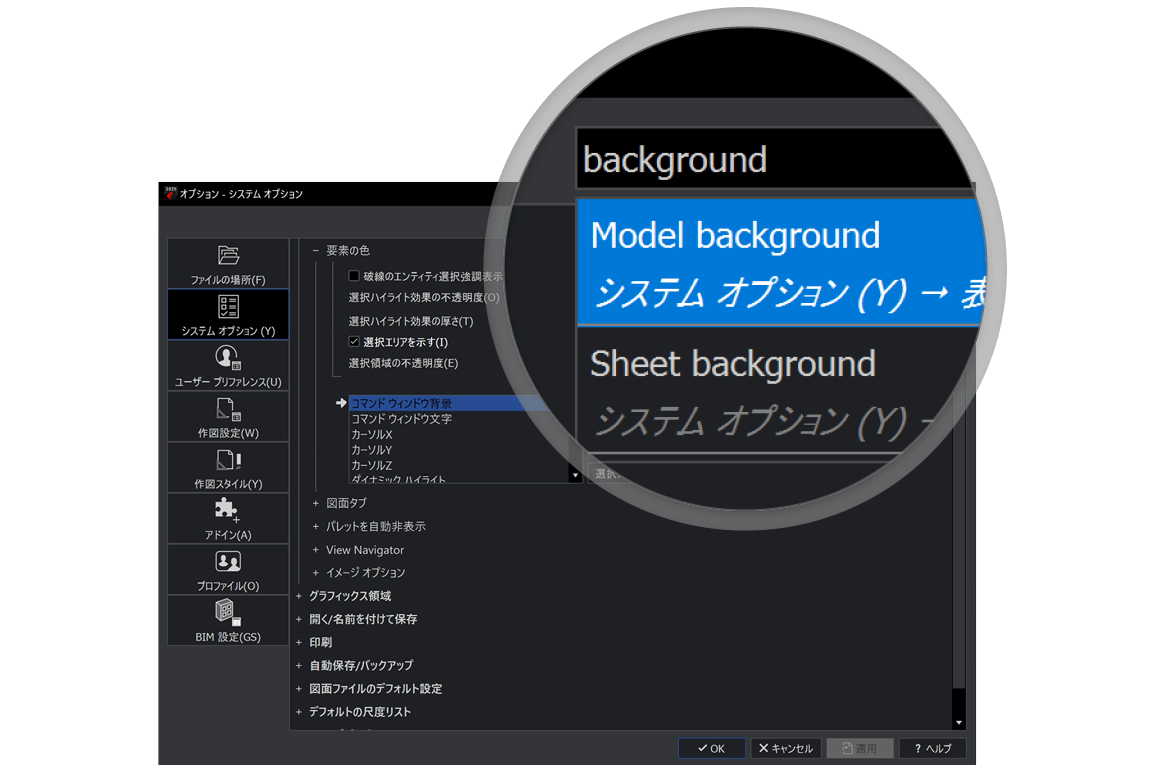Viewport: 1167px width, 771px height.
Task: Collapse the 要素の色 section
Action: (x=316, y=250)
